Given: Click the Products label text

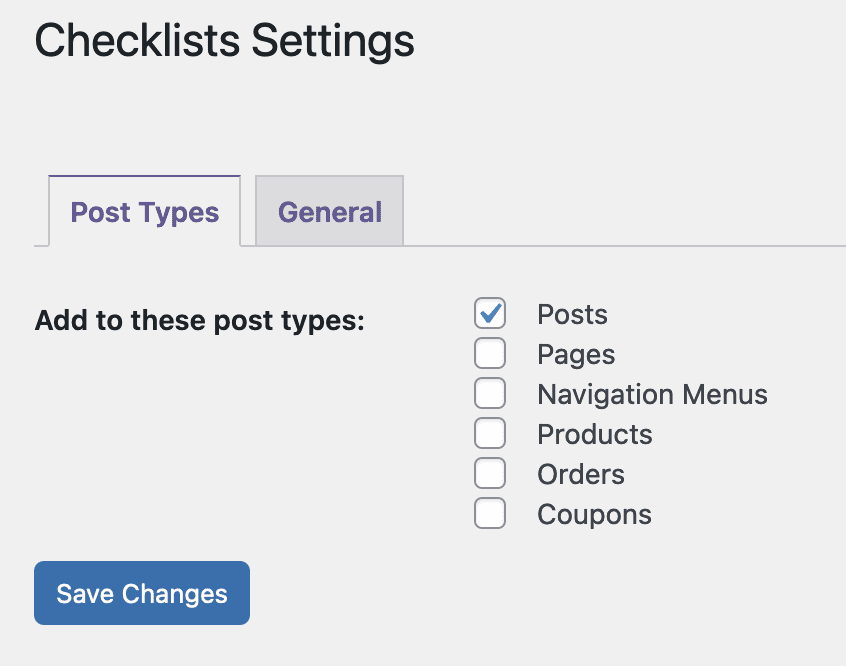Looking at the screenshot, I should click(x=594, y=434).
